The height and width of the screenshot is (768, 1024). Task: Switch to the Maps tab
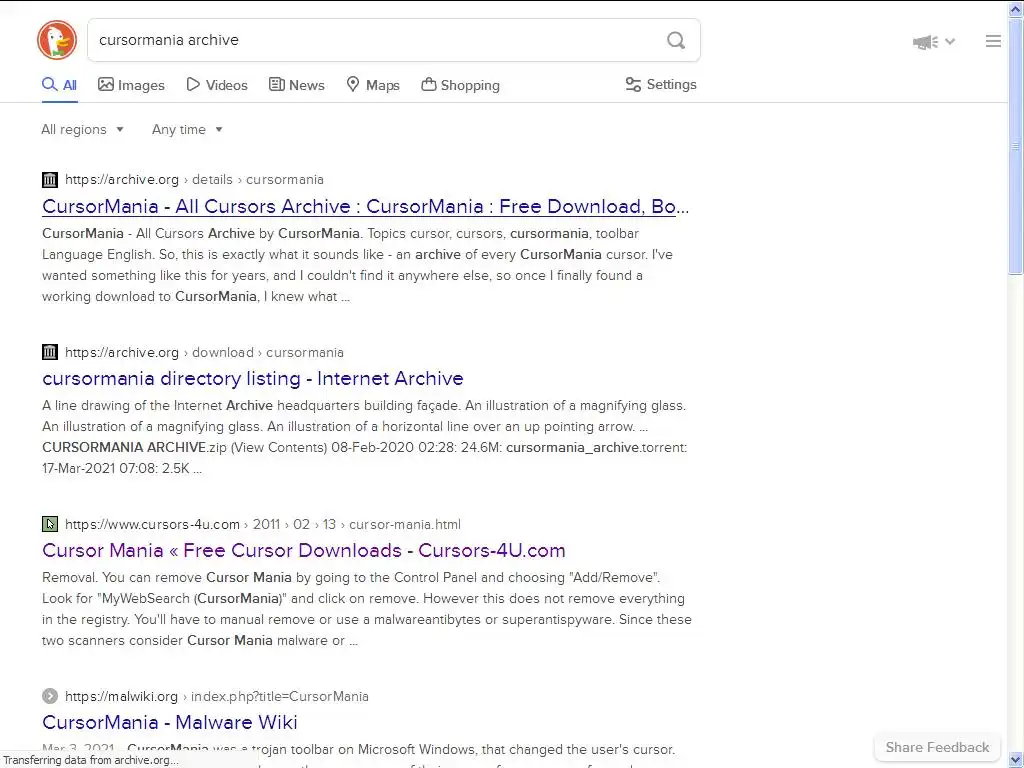coord(373,85)
